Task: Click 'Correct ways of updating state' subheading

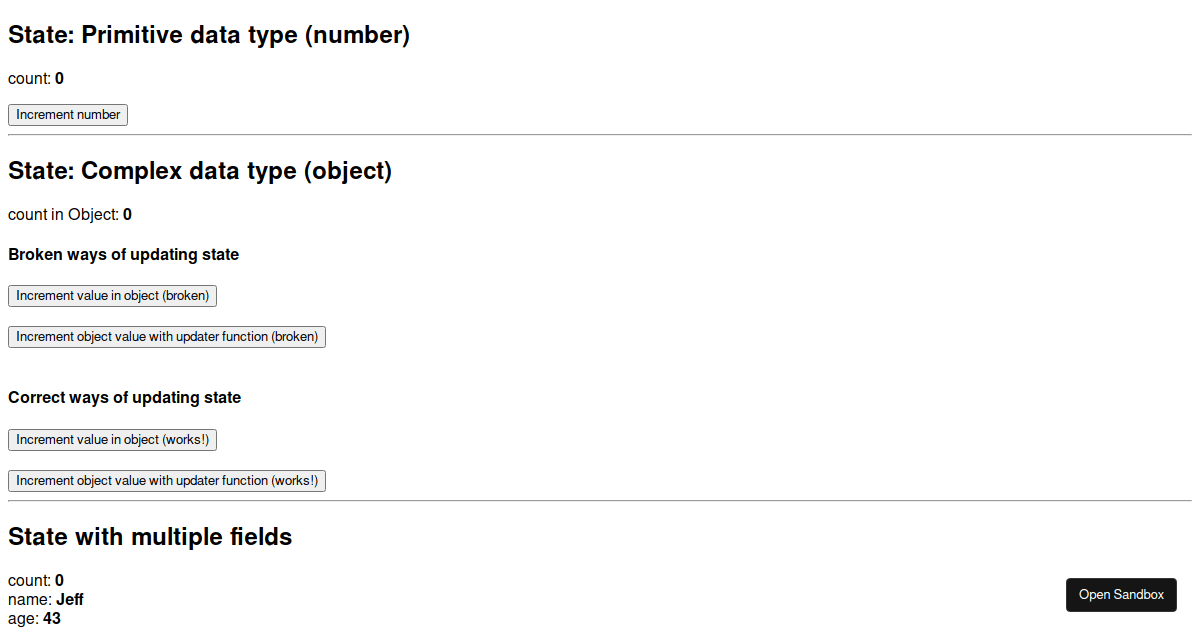Action: pos(124,398)
